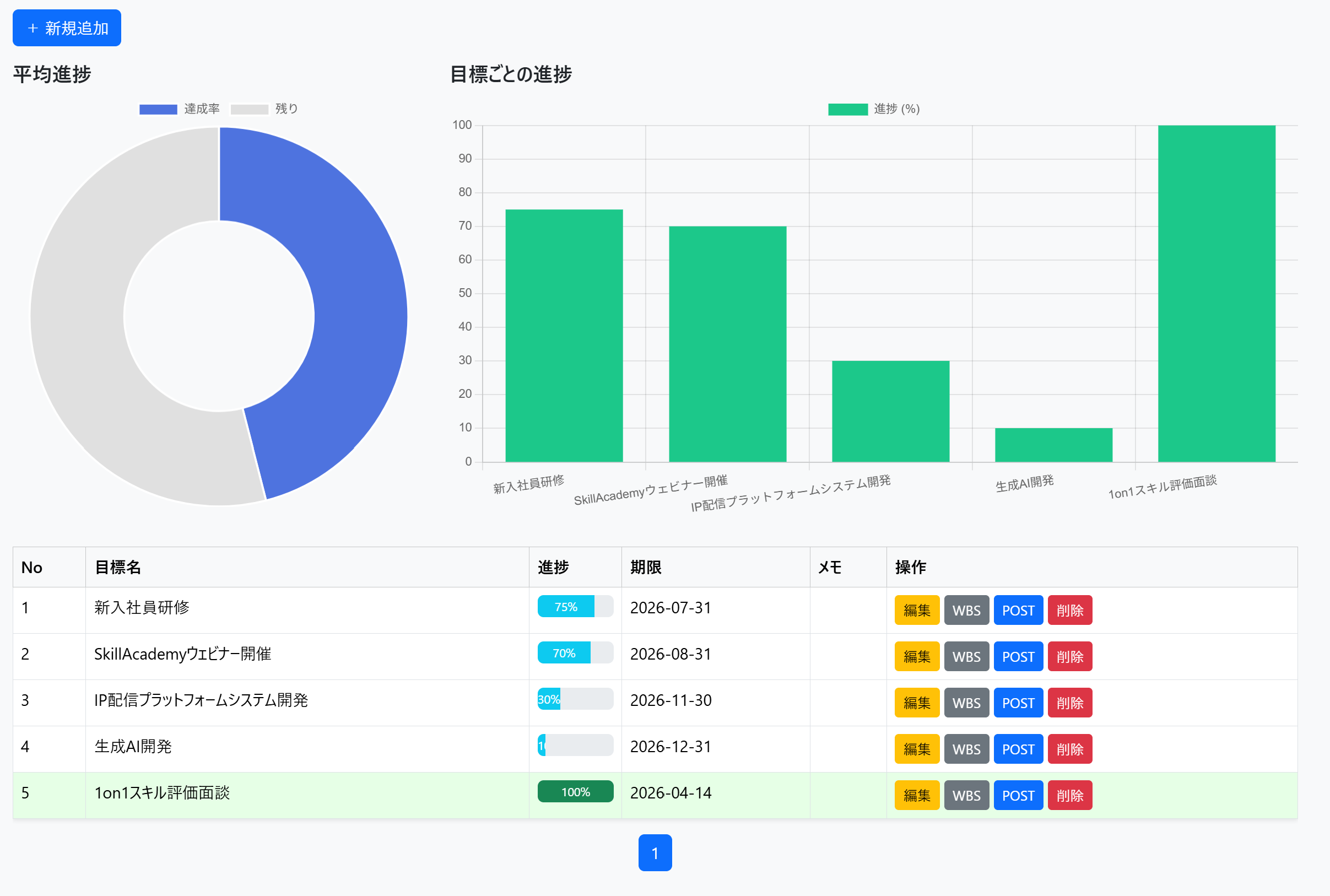Click POST for 1on1スキル評価面談
The image size is (1330, 896).
coord(1018,794)
